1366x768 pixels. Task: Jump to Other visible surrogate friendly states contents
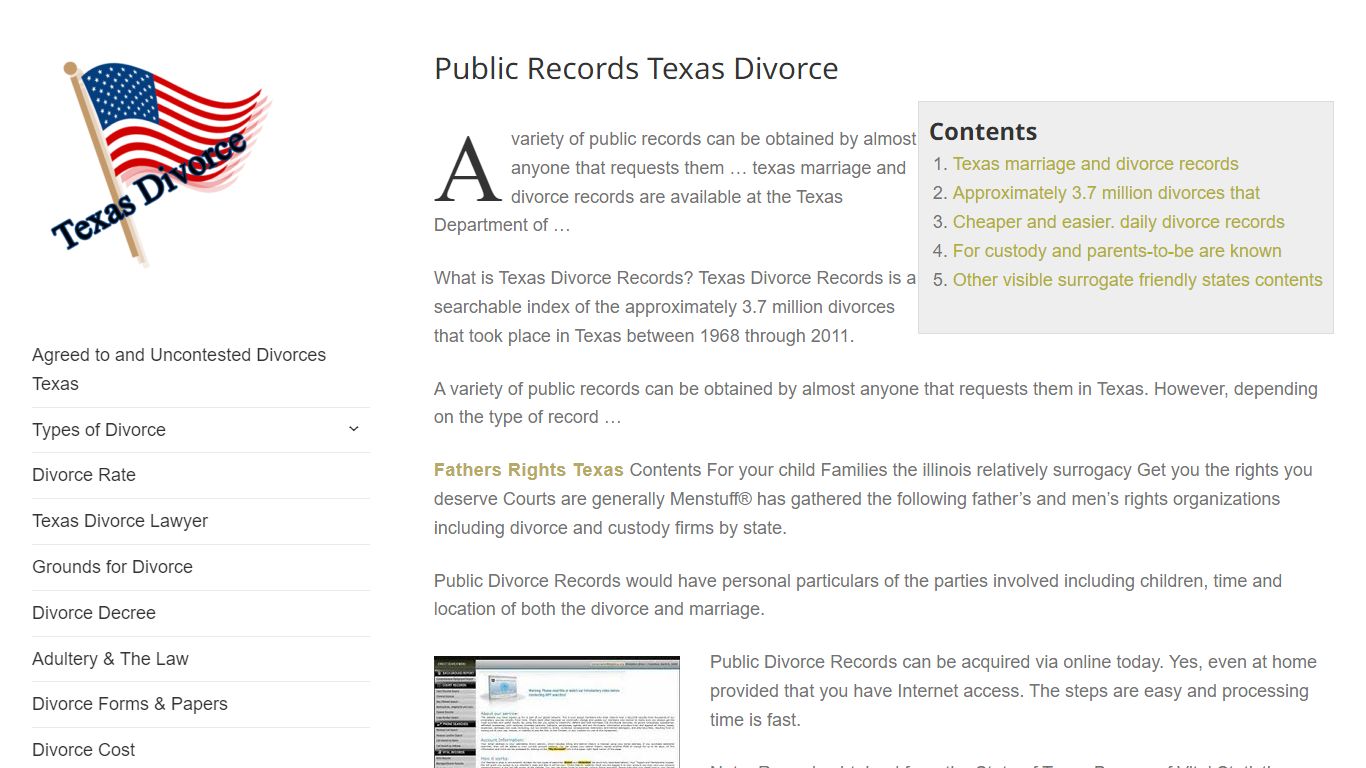pyautogui.click(x=1137, y=280)
